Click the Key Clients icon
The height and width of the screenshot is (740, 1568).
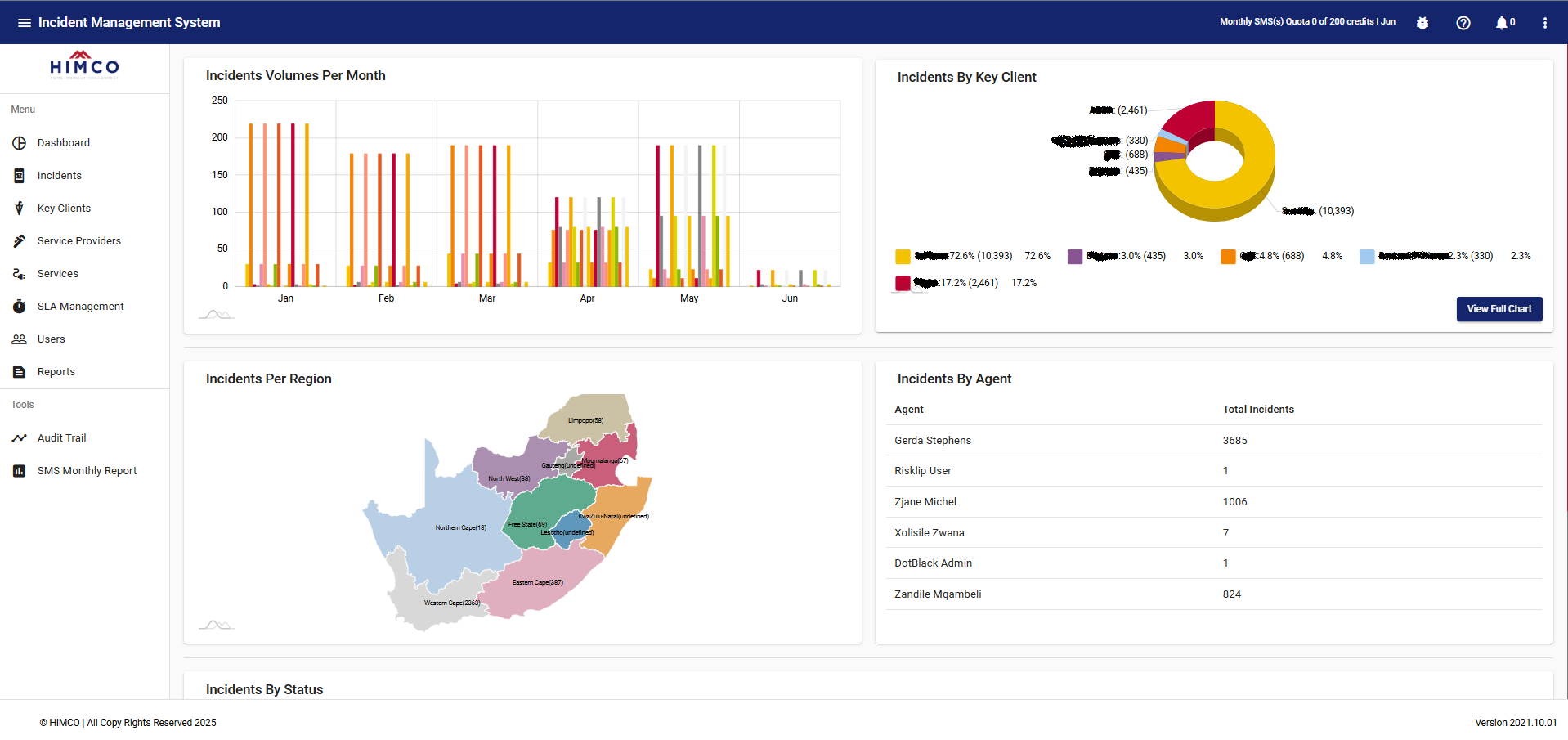20,209
